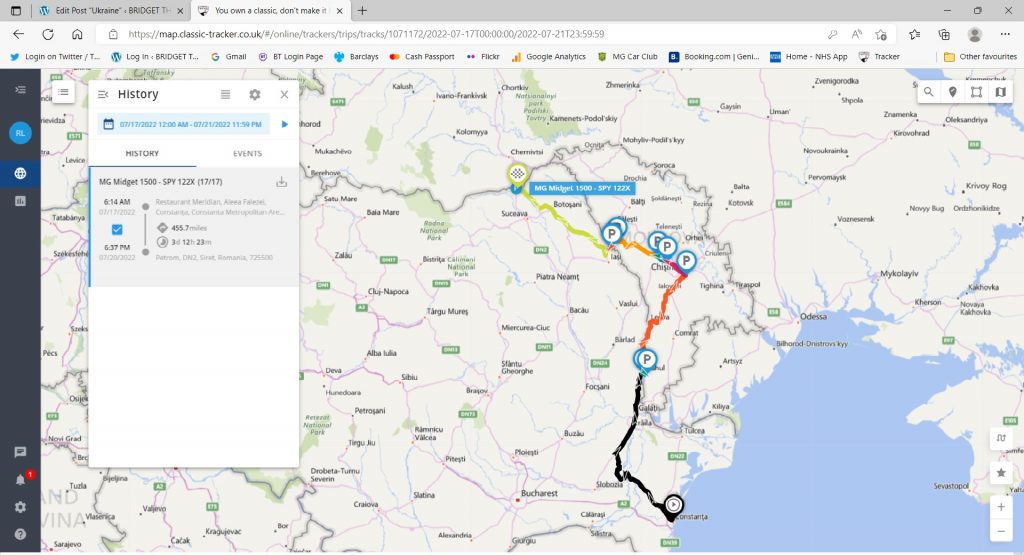Open browser profile icon
This screenshot has width=1024, height=555.
coord(975,34)
